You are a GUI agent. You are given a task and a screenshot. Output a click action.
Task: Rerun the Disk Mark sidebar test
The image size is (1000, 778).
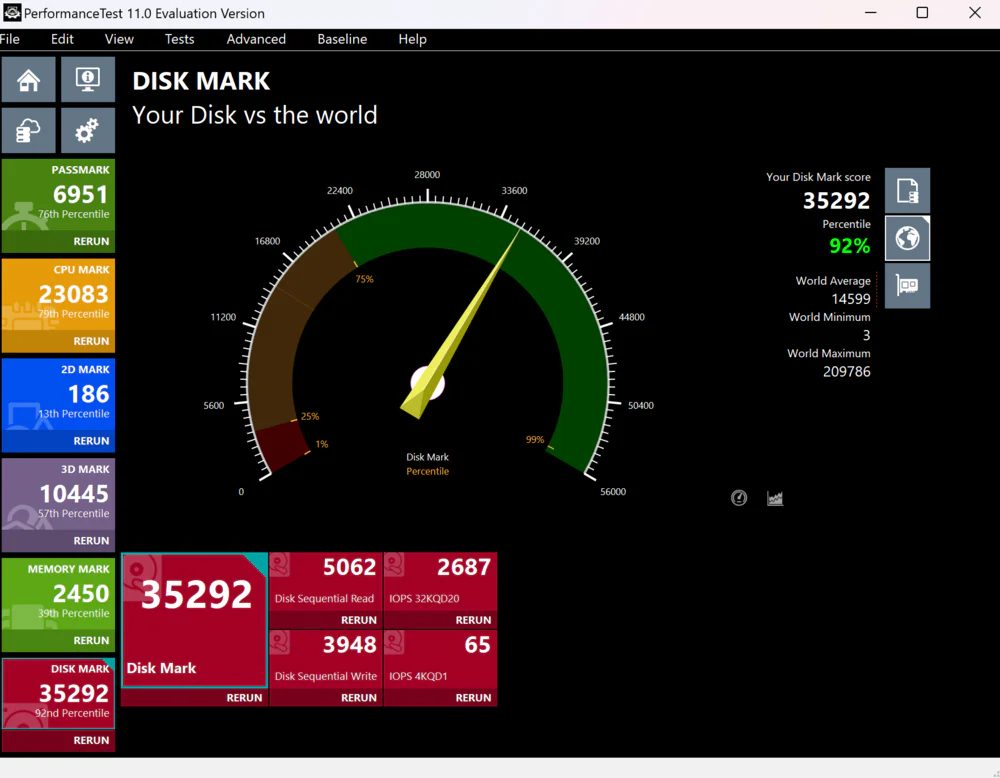tap(91, 740)
